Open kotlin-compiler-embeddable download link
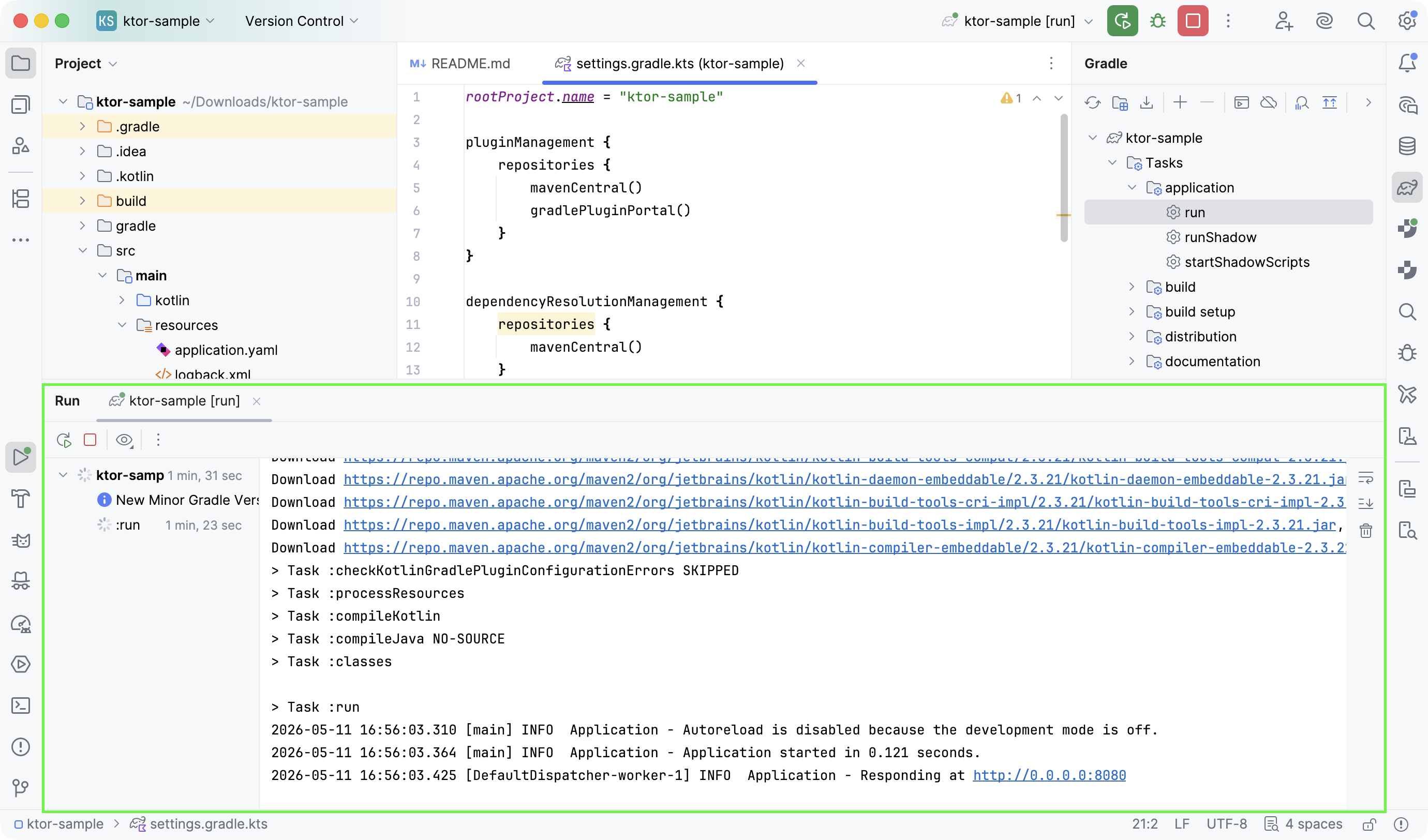This screenshot has height=840, width=1428. pos(844,548)
